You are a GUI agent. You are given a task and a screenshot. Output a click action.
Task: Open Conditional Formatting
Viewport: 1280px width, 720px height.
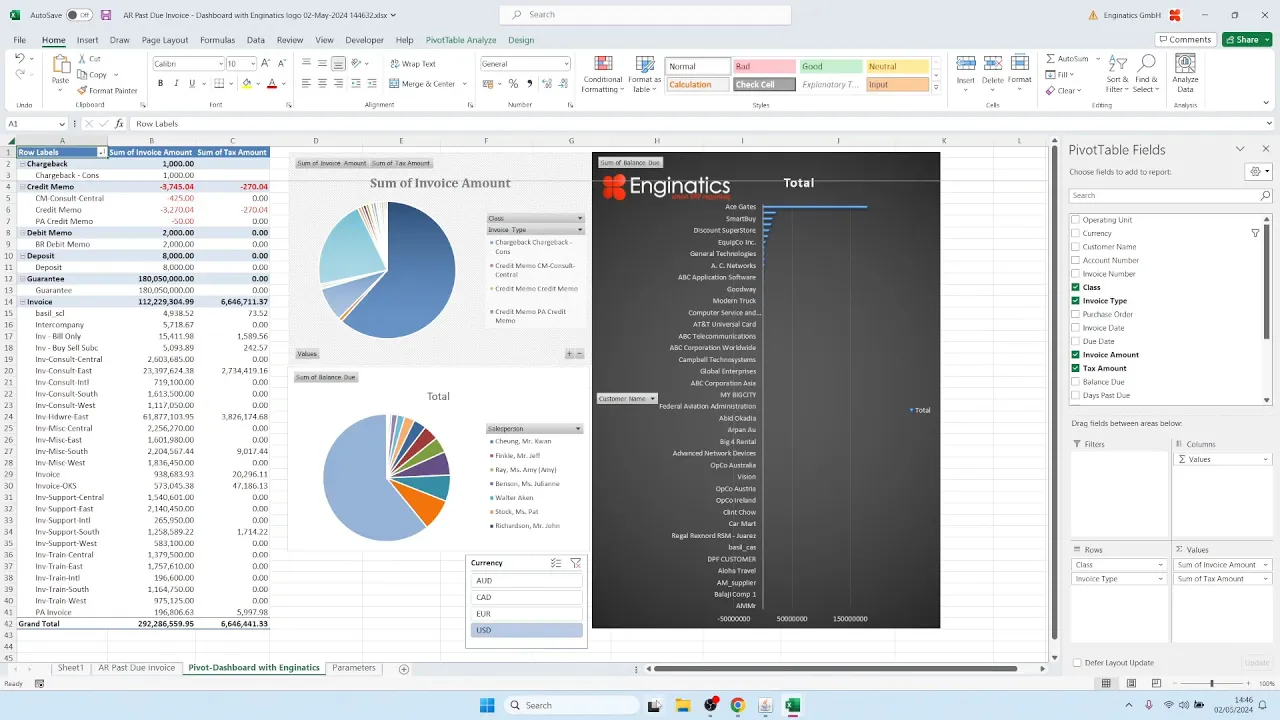click(x=602, y=75)
